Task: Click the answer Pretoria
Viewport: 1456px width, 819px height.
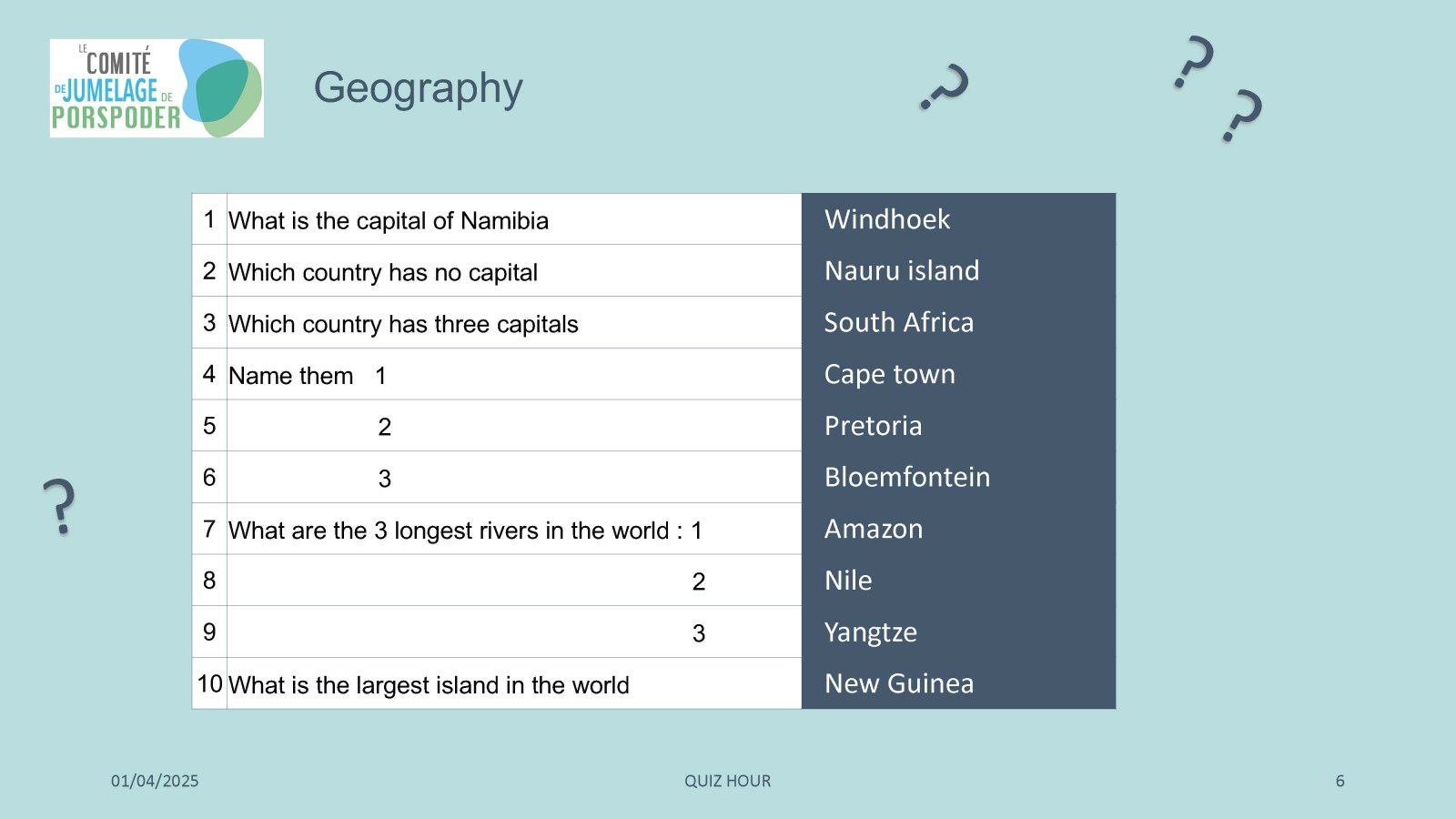Action: pyautogui.click(x=874, y=425)
